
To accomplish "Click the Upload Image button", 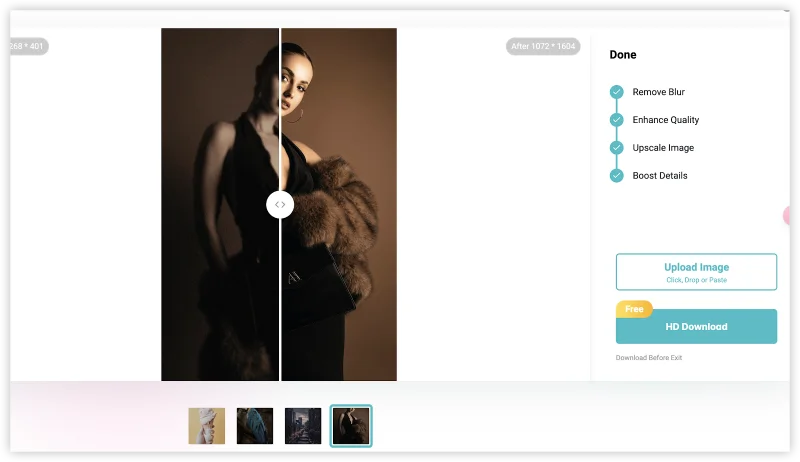I will click(696, 272).
